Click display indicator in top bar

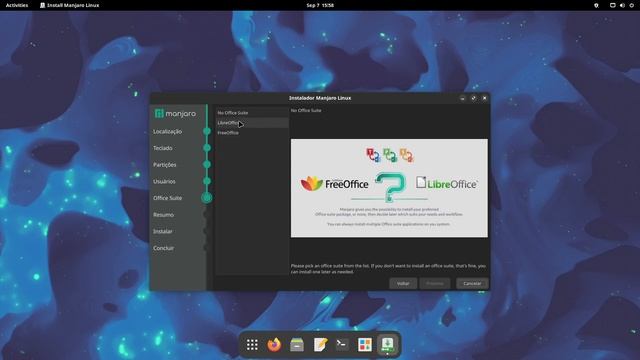pos(613,5)
